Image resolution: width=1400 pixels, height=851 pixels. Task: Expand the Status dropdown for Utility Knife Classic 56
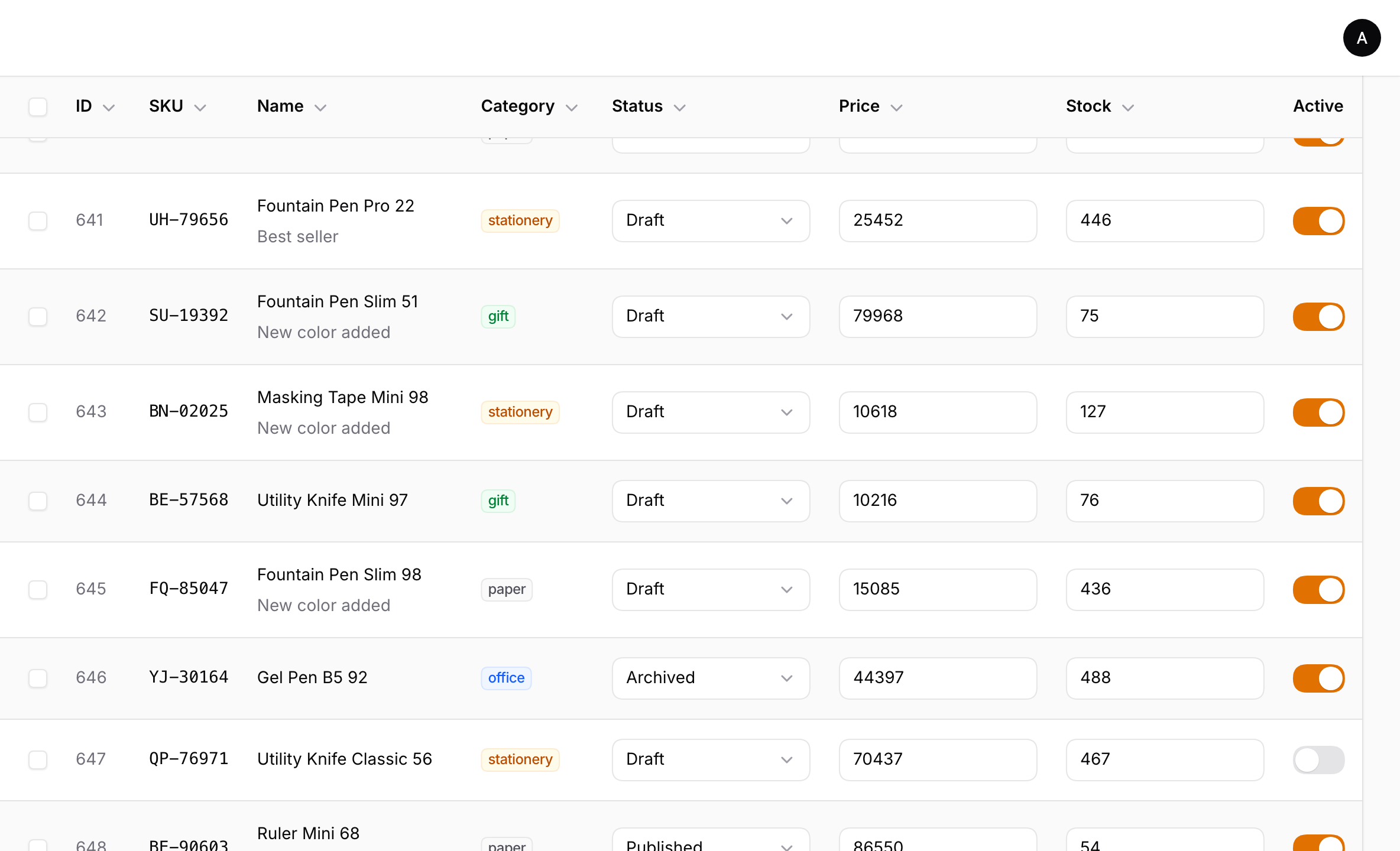pyautogui.click(x=711, y=759)
